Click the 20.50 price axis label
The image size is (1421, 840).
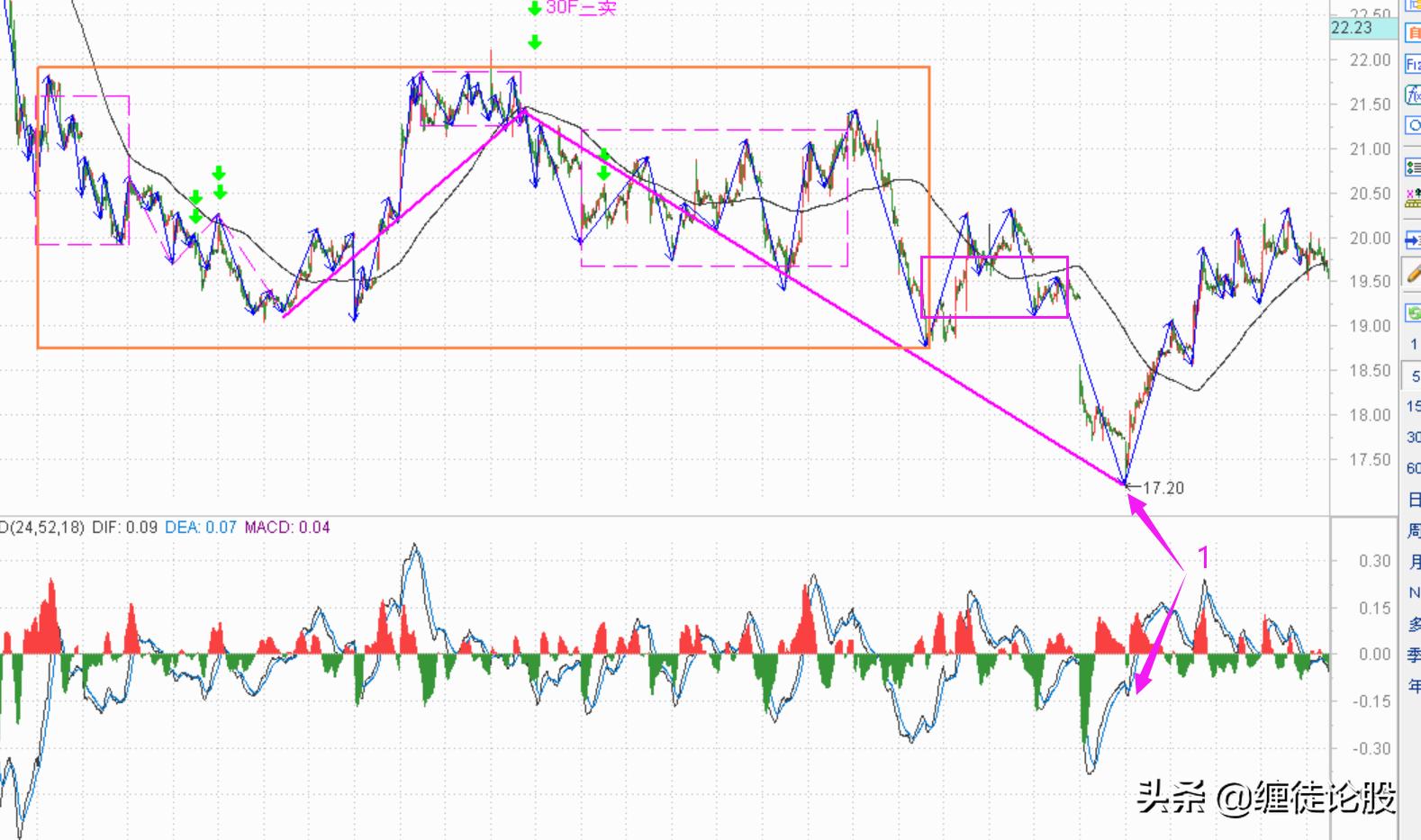(x=1371, y=194)
